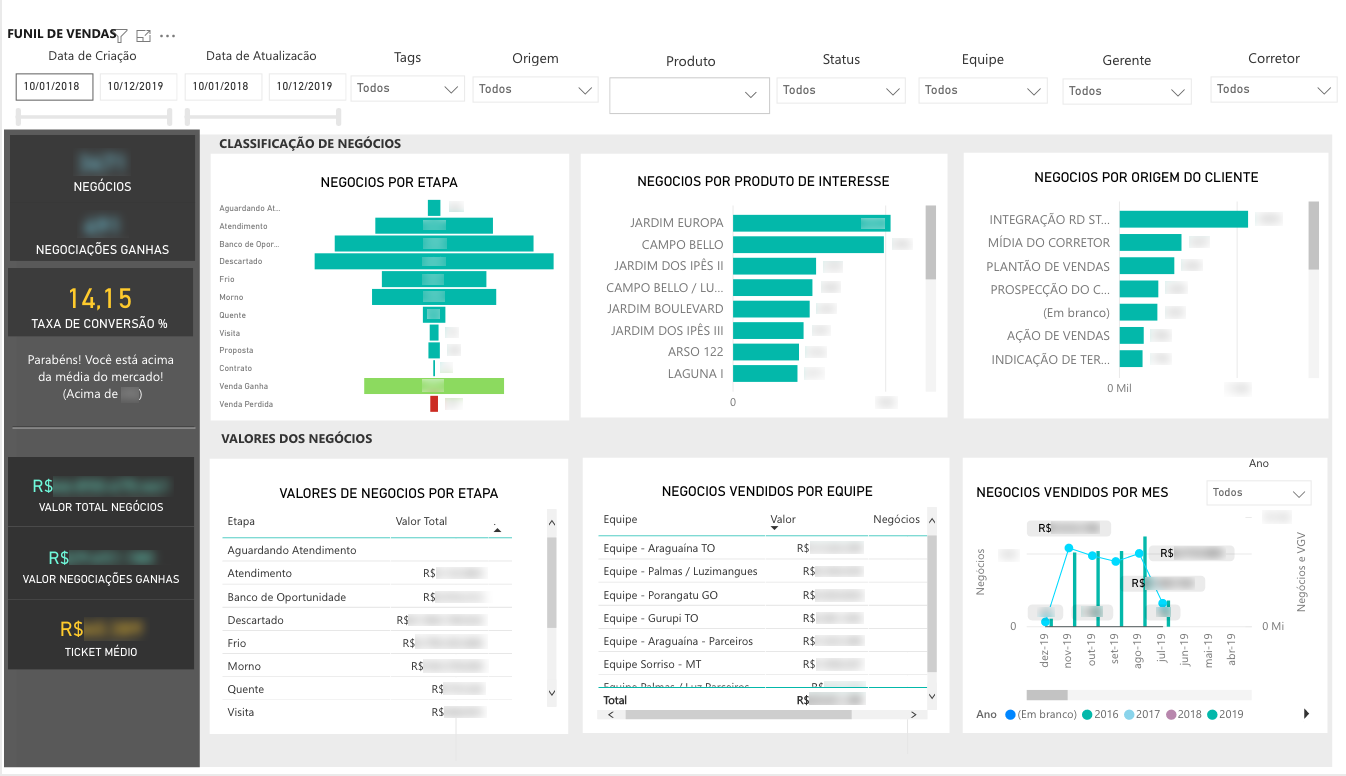Click the Equipe column header in table

click(x=620, y=519)
